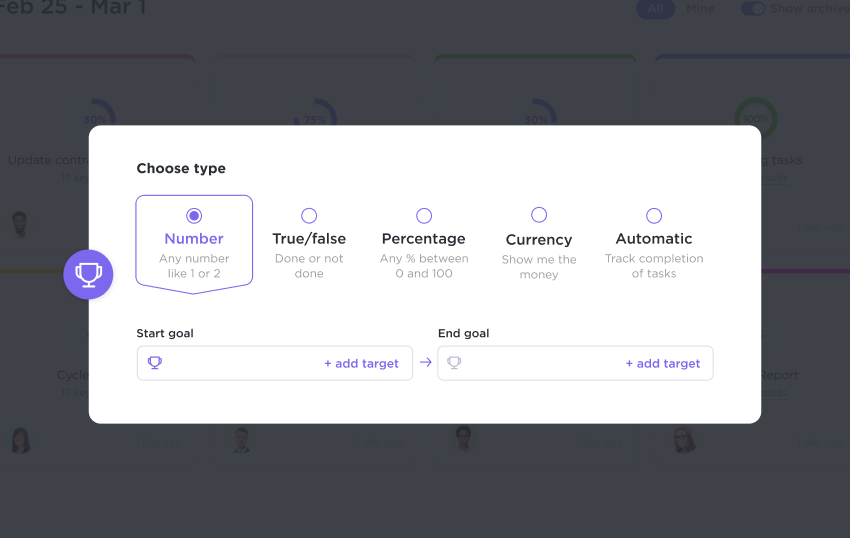
Task: Switch to the All filter tab
Action: (655, 9)
